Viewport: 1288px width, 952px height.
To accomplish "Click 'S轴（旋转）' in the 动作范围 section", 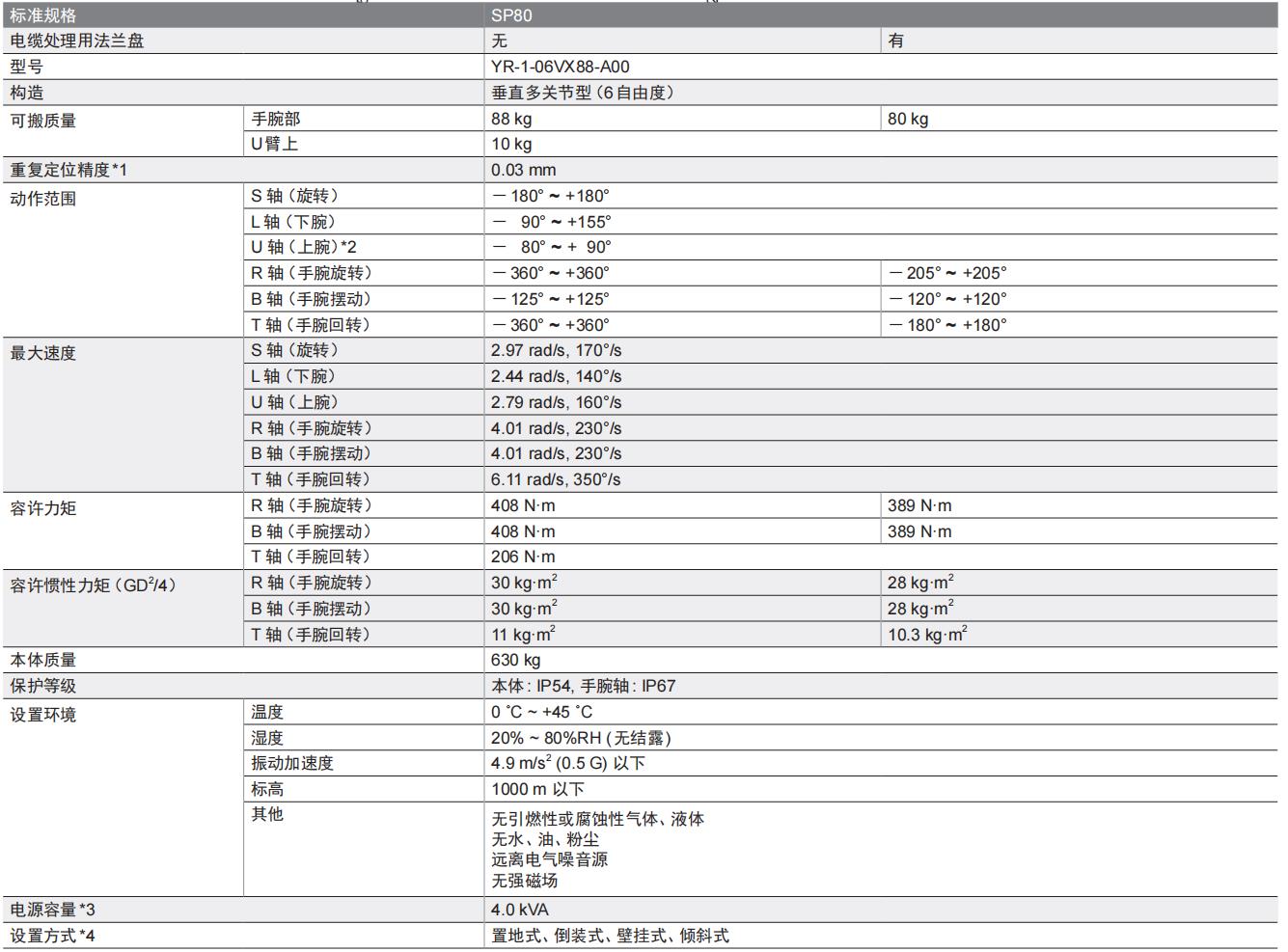I will (x=295, y=196).
